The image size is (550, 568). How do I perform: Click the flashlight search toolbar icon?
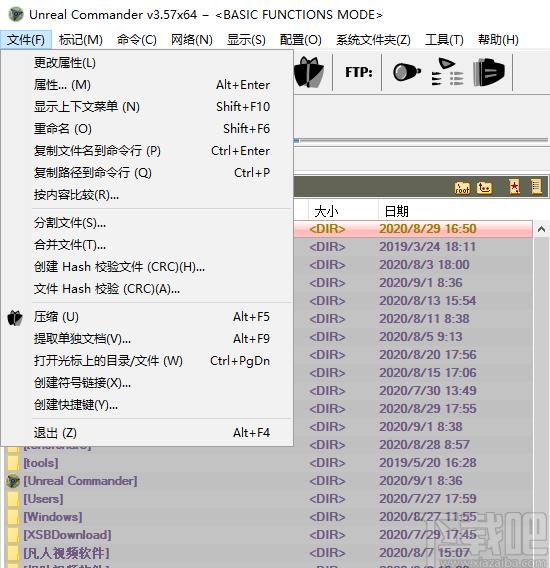coord(406,72)
